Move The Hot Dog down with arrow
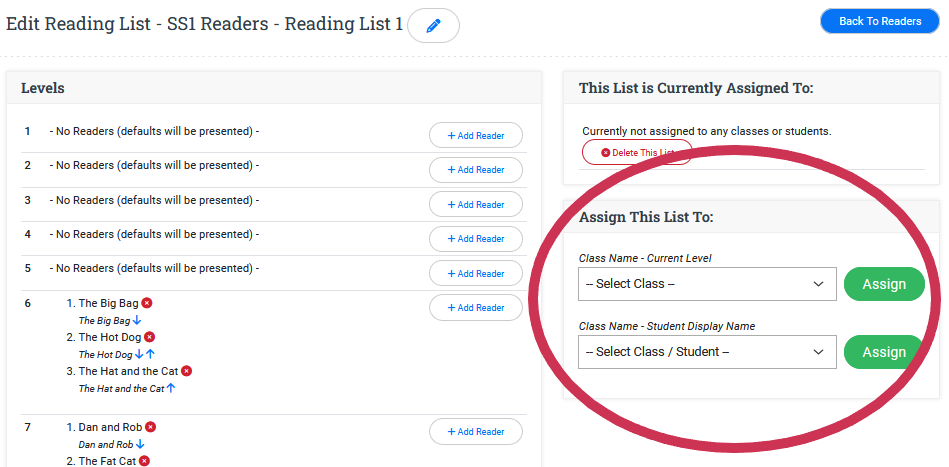The height and width of the screenshot is (467, 949). coord(139,355)
